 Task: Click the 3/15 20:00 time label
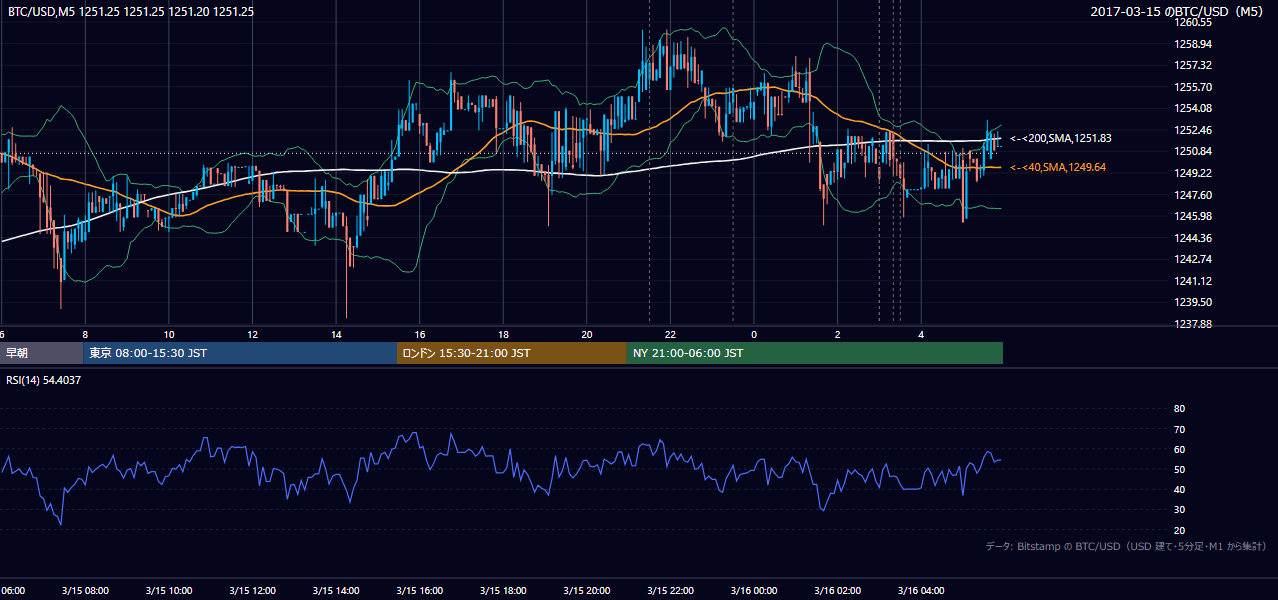pyautogui.click(x=586, y=591)
